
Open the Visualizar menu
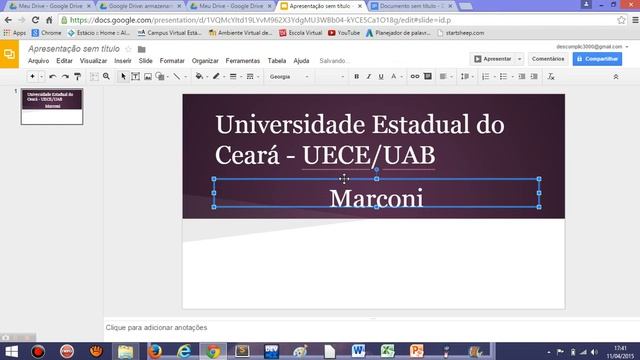click(93, 61)
